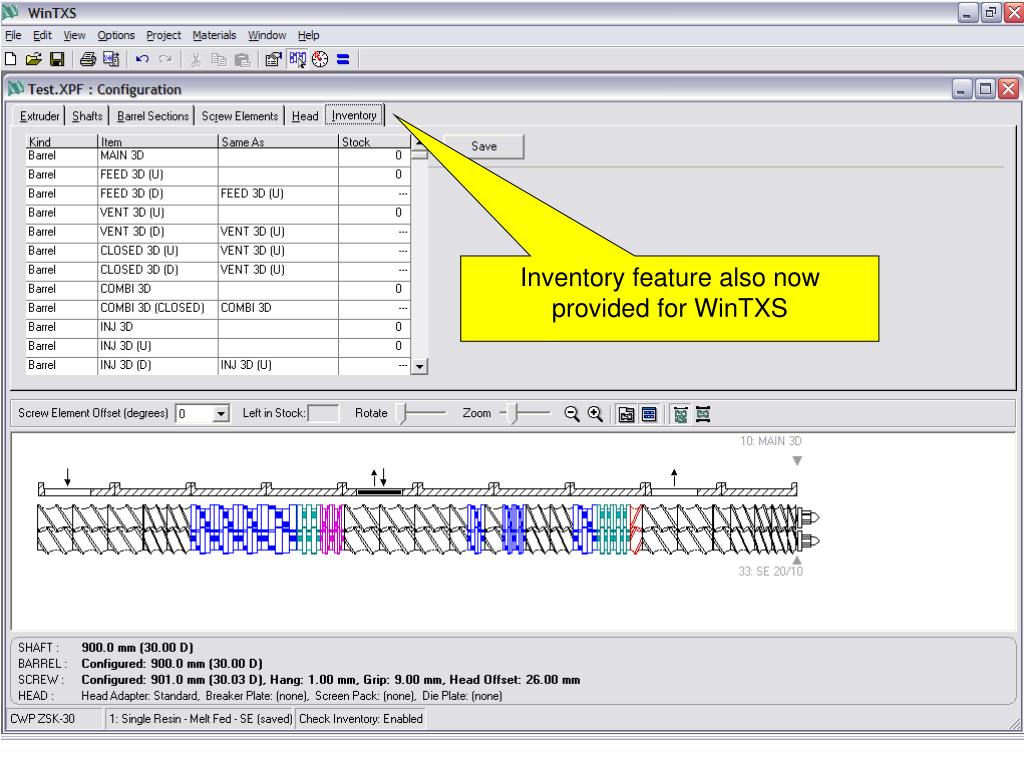Open the Materials menu

pos(214,35)
